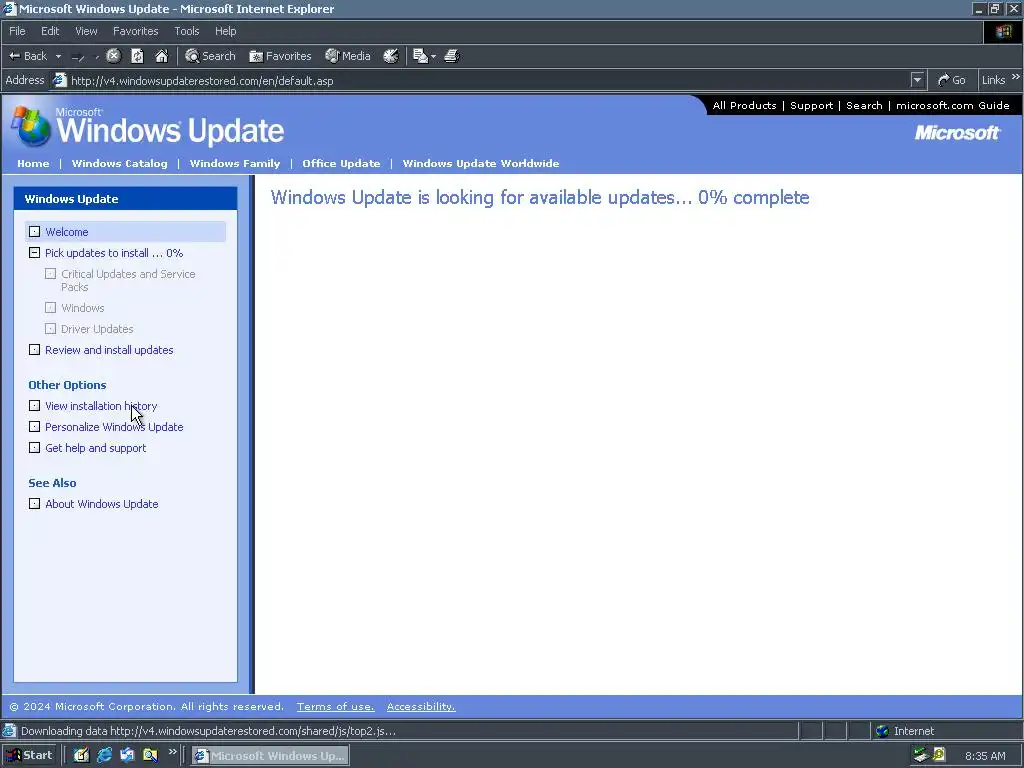Image resolution: width=1024 pixels, height=768 pixels.
Task: Open the Start menu
Action: [x=29, y=756]
